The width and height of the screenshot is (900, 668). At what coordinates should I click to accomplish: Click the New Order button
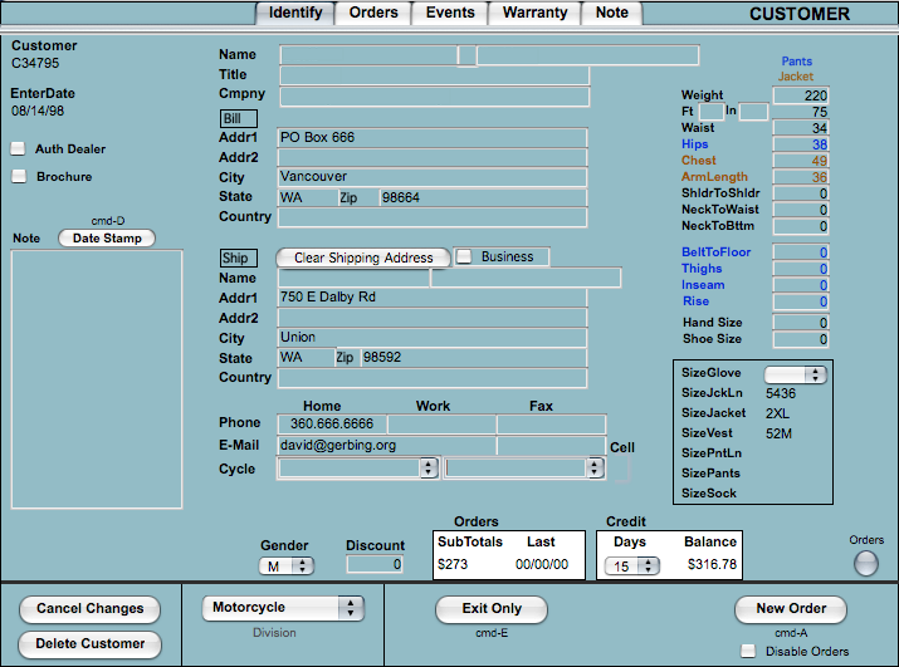click(790, 609)
